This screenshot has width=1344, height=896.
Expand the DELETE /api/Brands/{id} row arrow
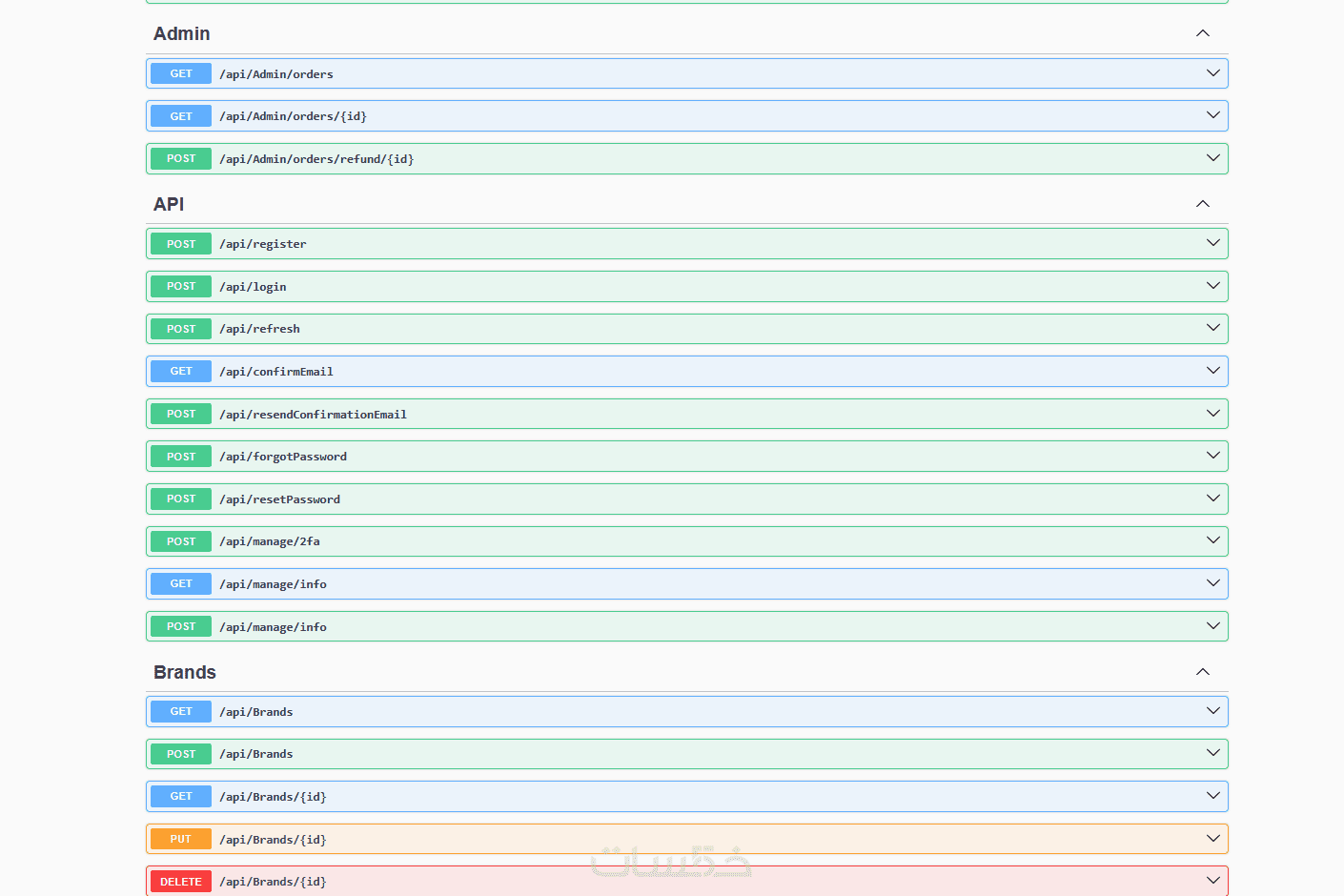coord(1213,881)
